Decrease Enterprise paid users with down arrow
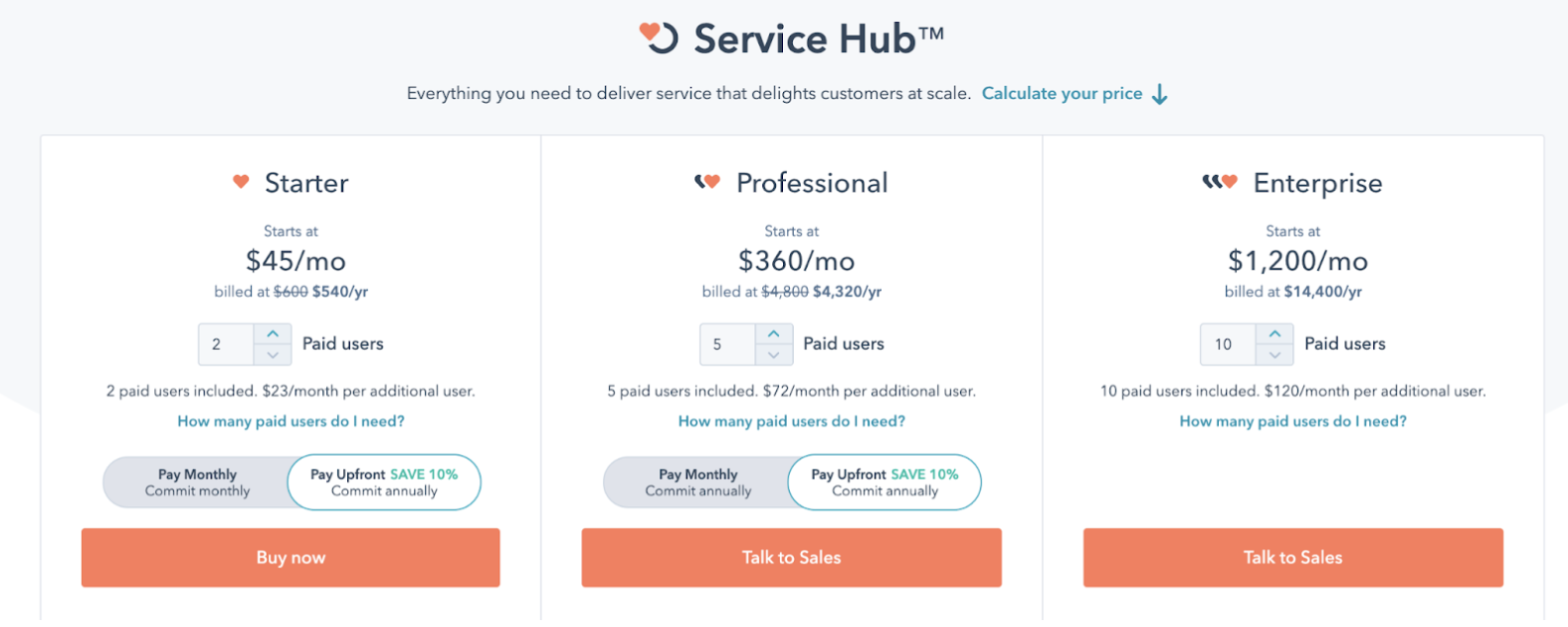The image size is (1568, 627). pyautogui.click(x=1274, y=354)
